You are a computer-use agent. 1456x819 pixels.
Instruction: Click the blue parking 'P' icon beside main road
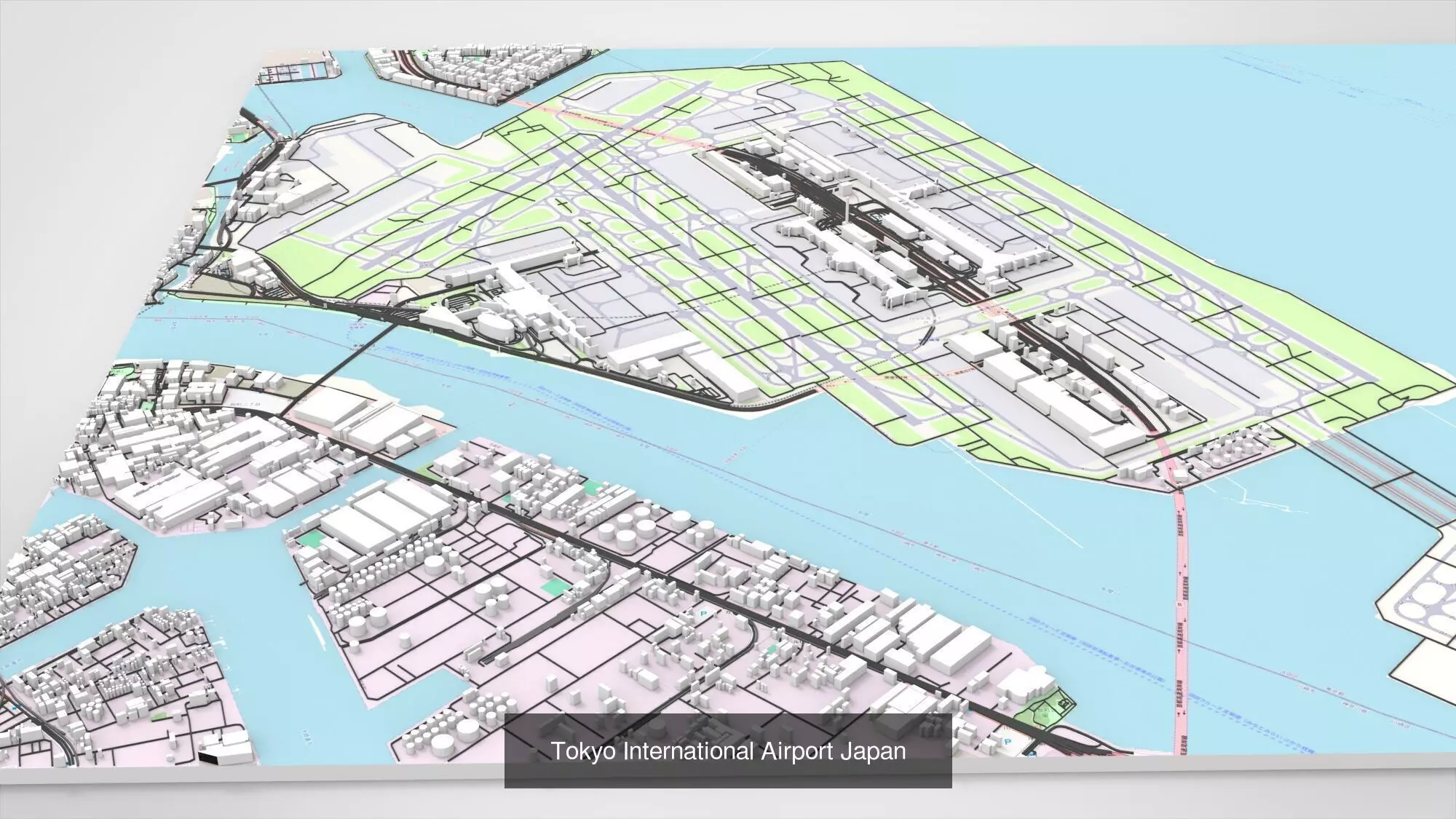[x=703, y=614]
